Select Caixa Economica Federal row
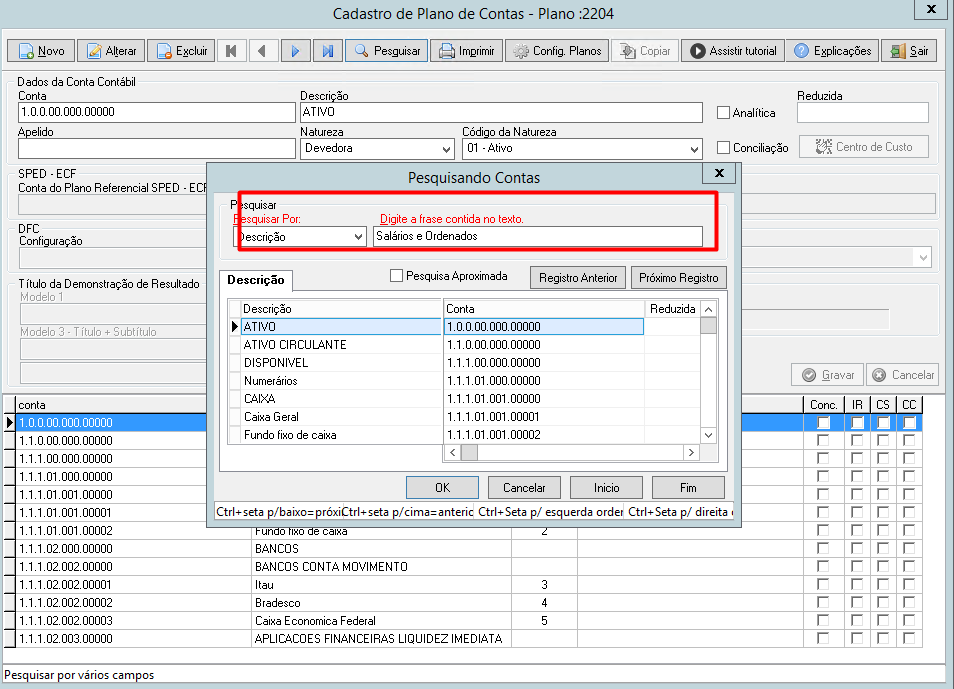 coord(462,621)
